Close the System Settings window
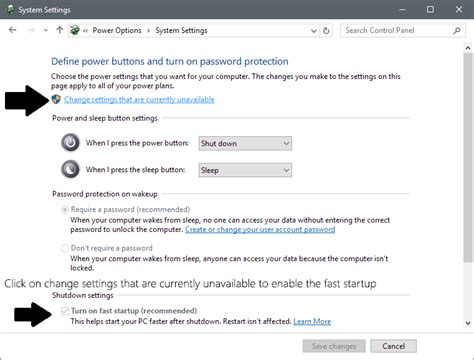The image size is (474, 360). pos(459,9)
